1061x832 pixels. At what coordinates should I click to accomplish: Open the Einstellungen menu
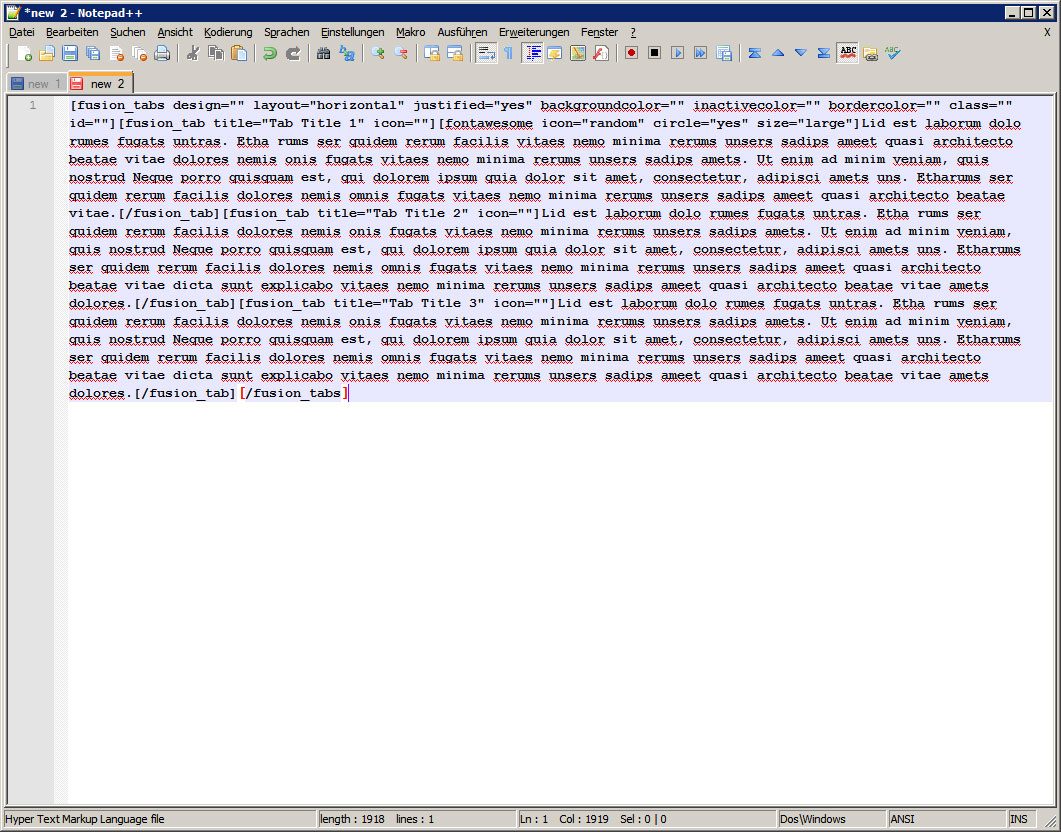(x=353, y=32)
